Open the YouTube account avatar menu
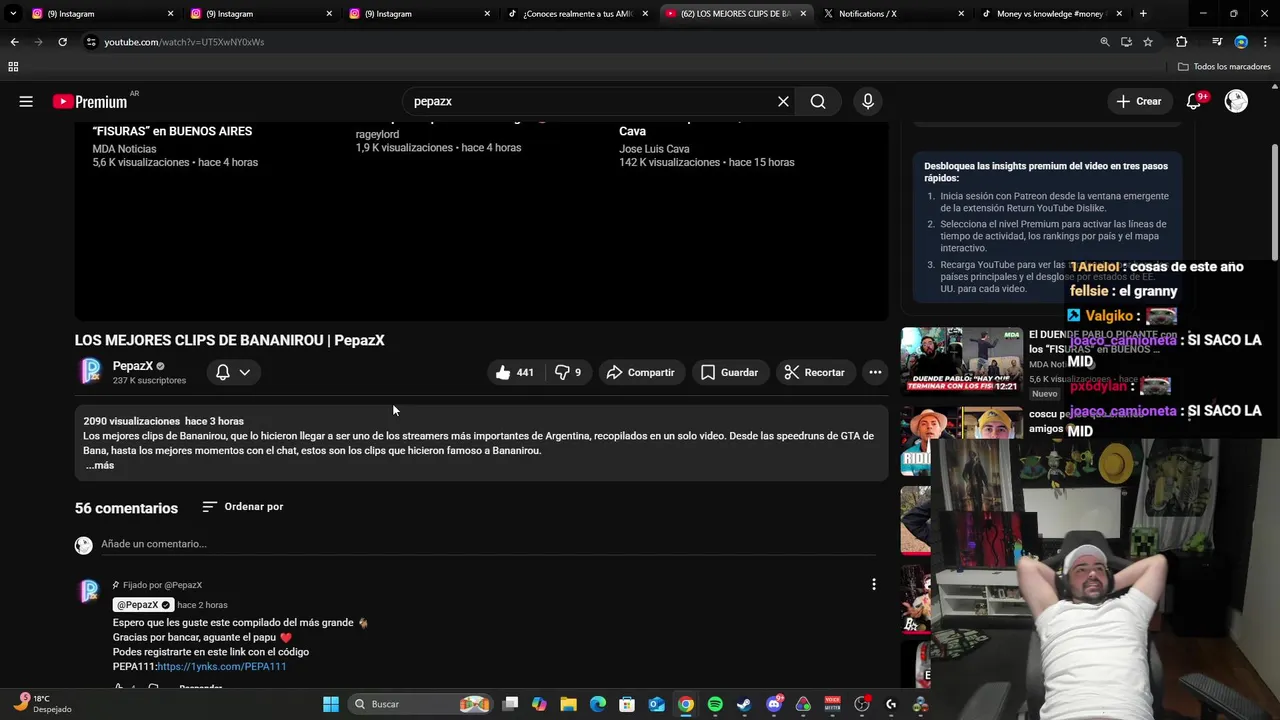Screen dimensions: 1280x720 [1236, 101]
